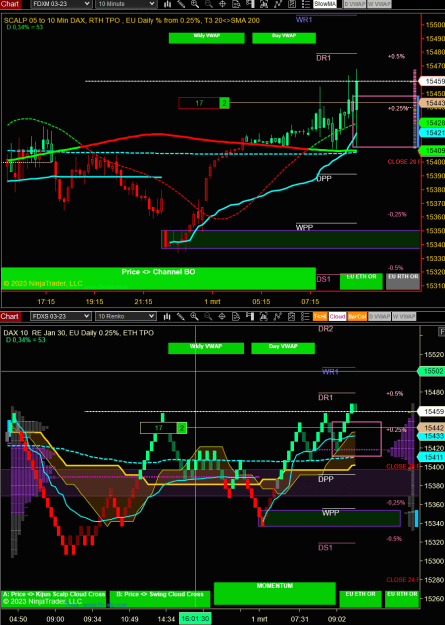Toggle BarCol button in bottom chart toolbar

pyautogui.click(x=357, y=316)
